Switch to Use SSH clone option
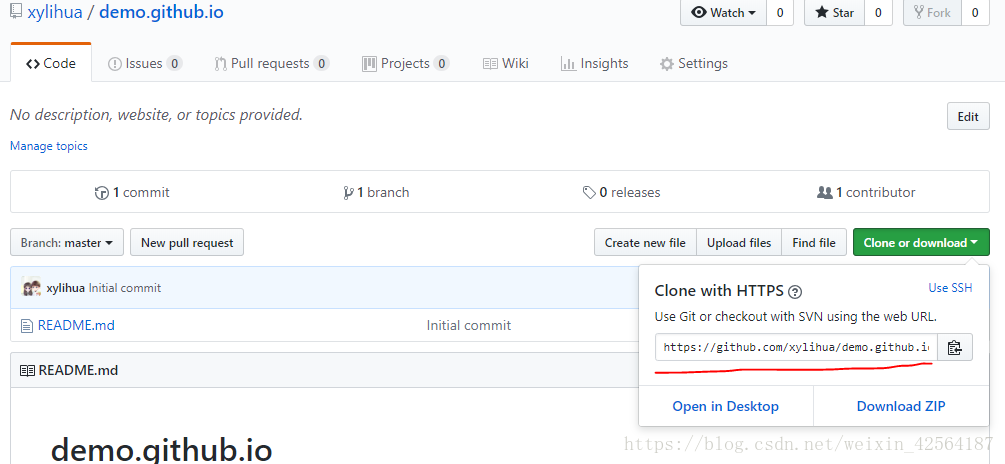 pos(951,288)
